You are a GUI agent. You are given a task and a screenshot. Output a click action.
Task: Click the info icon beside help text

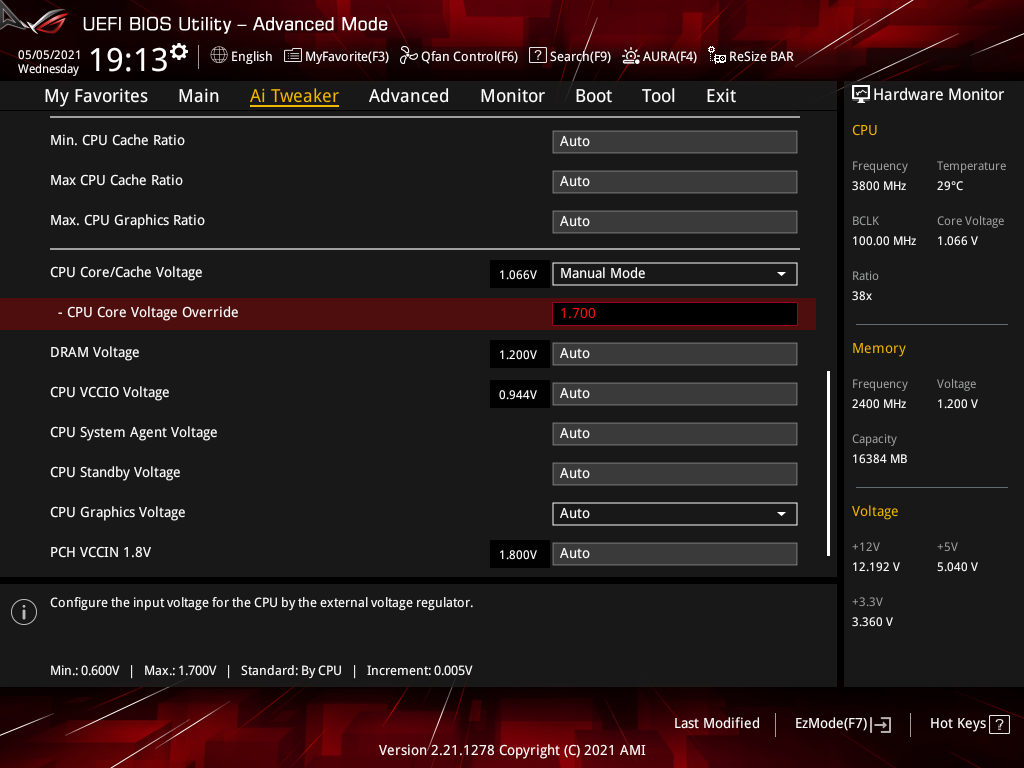pos(24,612)
